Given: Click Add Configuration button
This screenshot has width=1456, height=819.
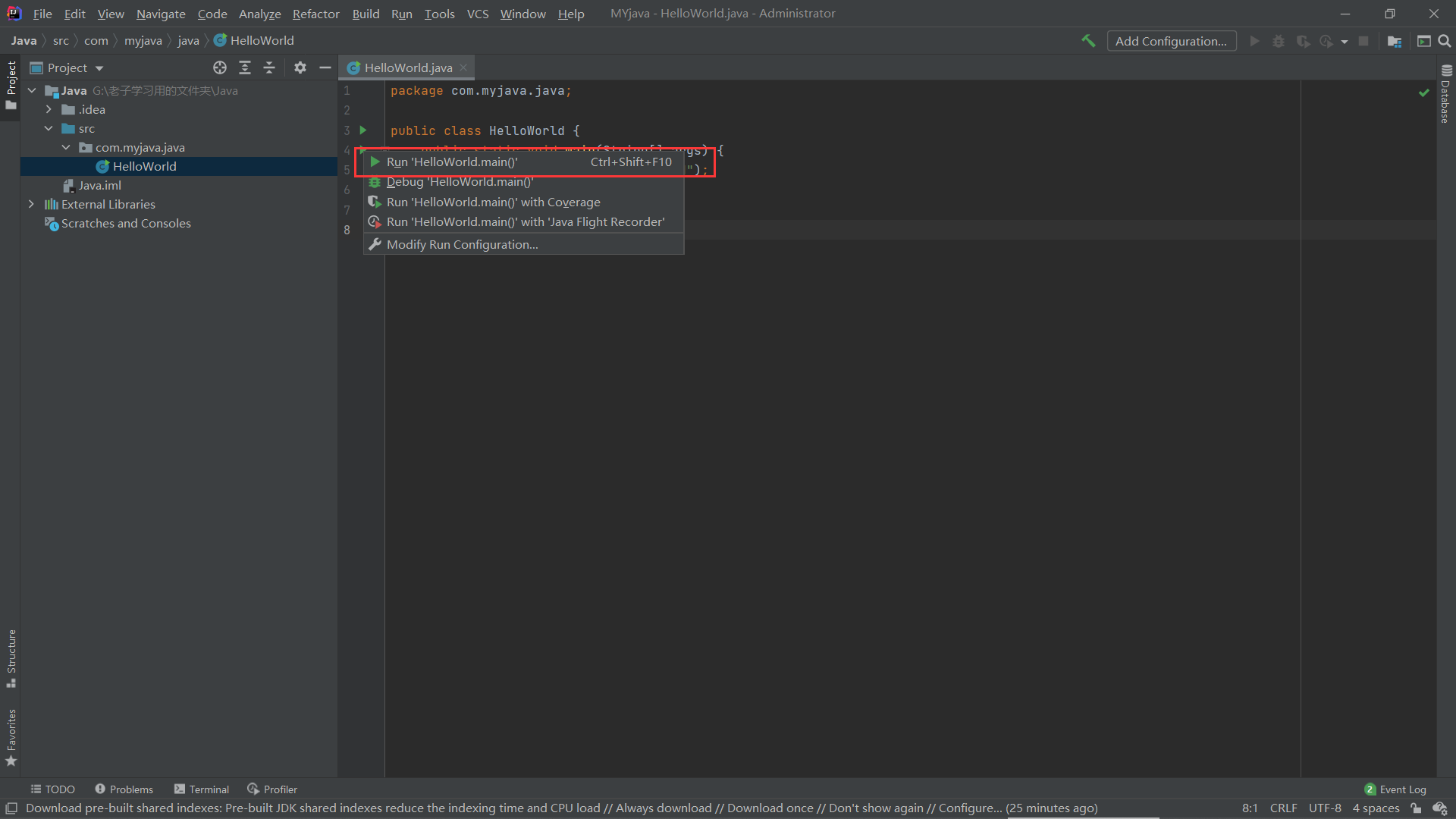Looking at the screenshot, I should 1171,41.
